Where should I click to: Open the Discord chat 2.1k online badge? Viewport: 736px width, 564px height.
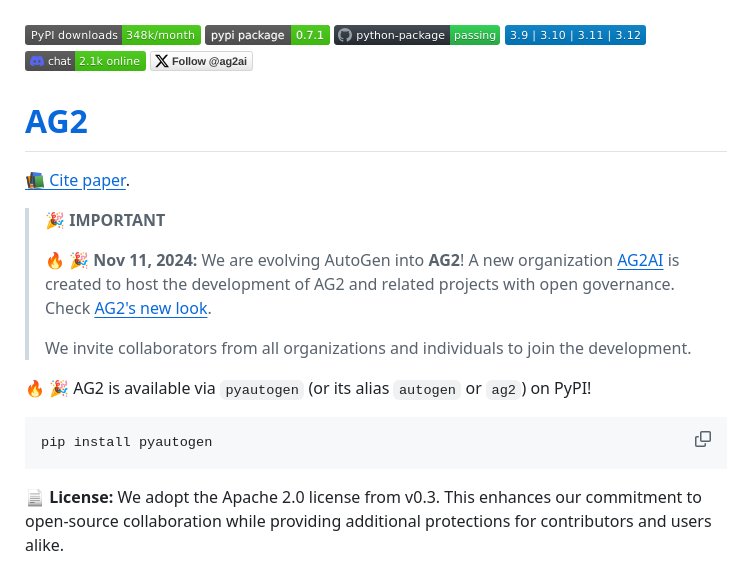point(85,61)
